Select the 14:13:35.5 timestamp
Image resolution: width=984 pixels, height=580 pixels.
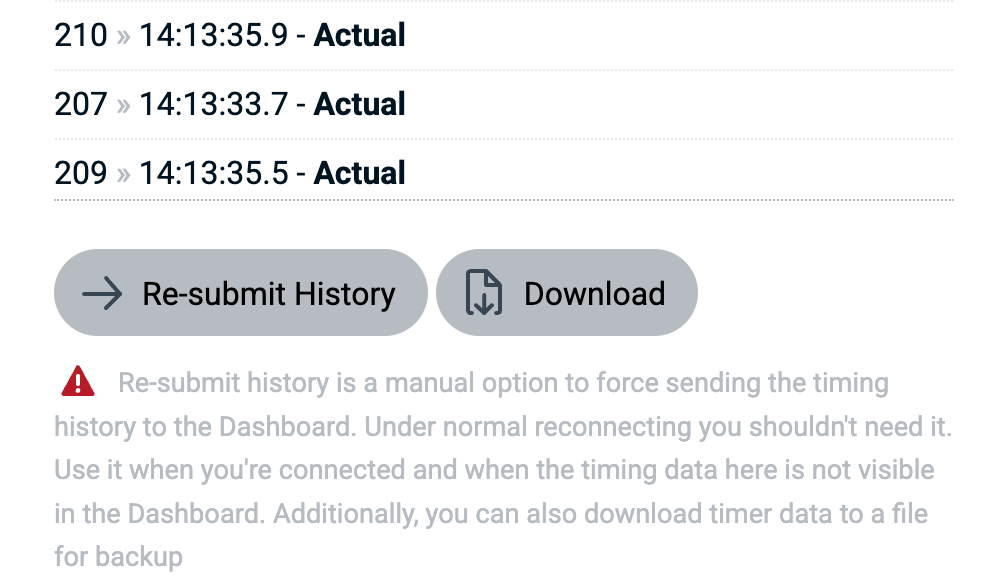(x=213, y=174)
